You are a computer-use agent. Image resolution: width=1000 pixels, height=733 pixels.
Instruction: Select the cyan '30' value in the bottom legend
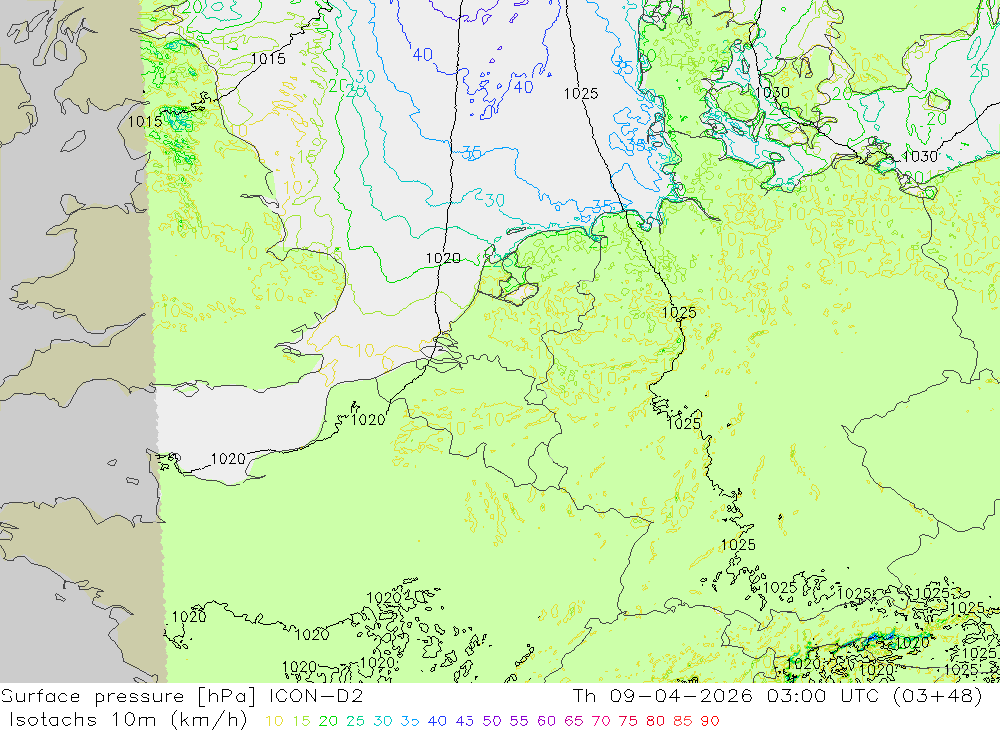(x=383, y=721)
